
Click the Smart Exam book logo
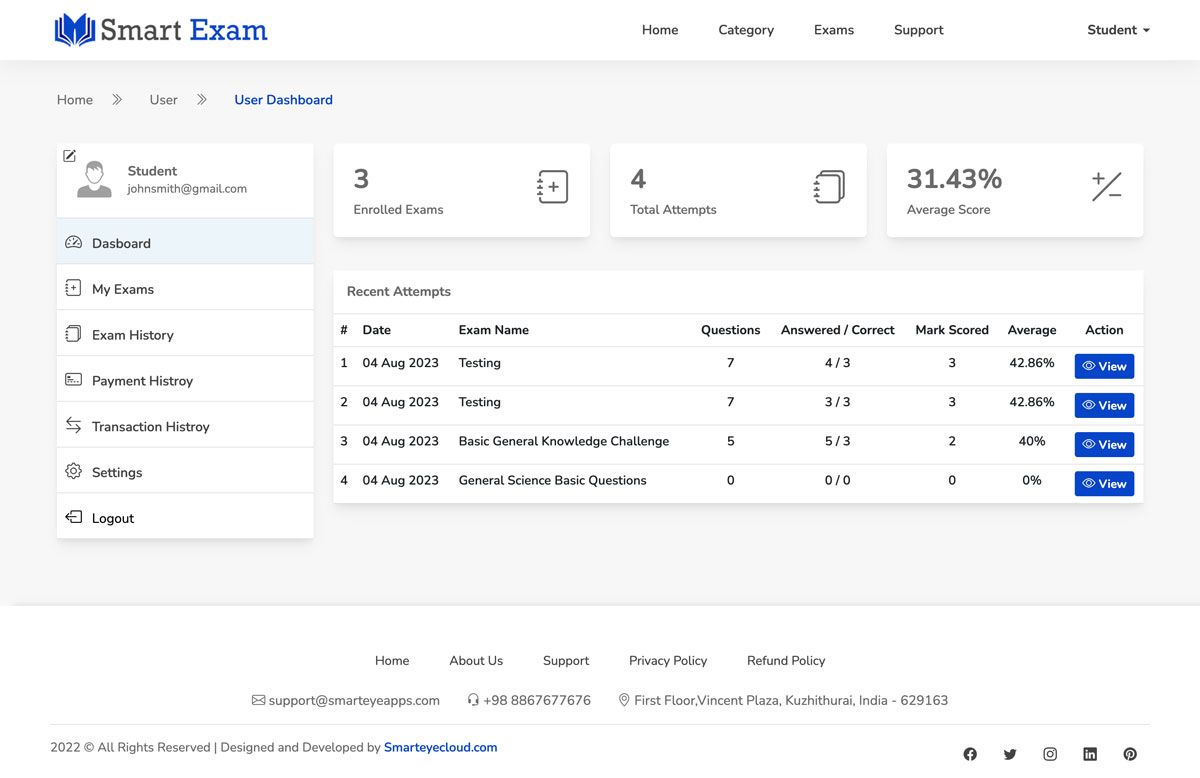coord(75,30)
